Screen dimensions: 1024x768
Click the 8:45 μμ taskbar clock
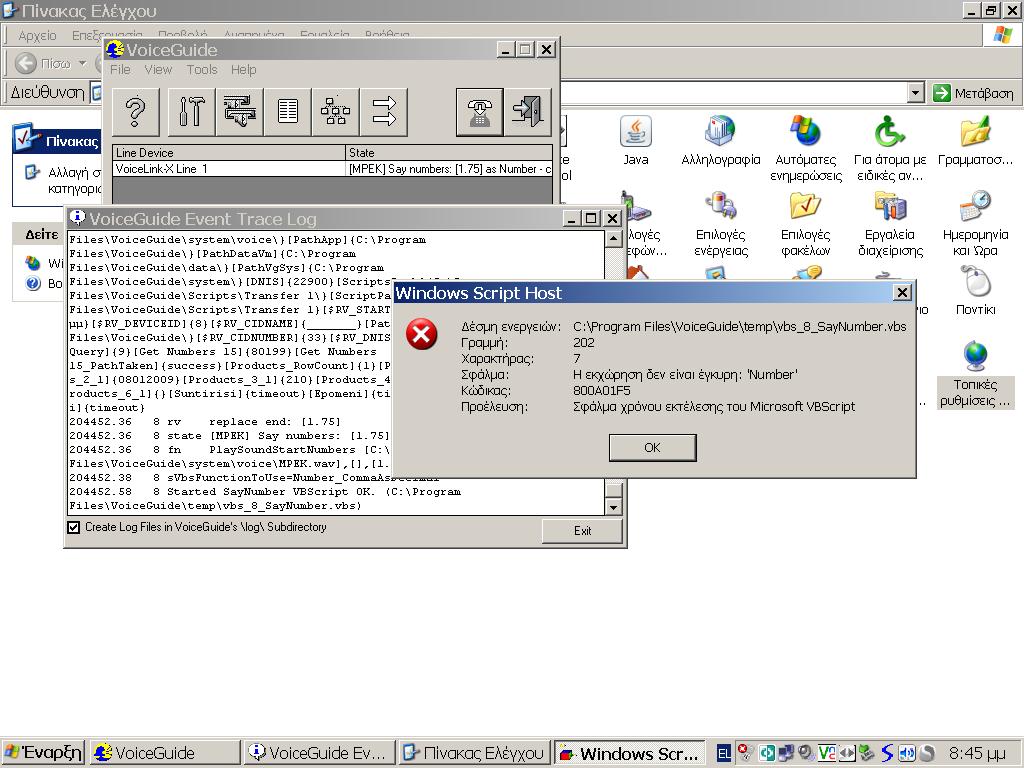(x=977, y=753)
